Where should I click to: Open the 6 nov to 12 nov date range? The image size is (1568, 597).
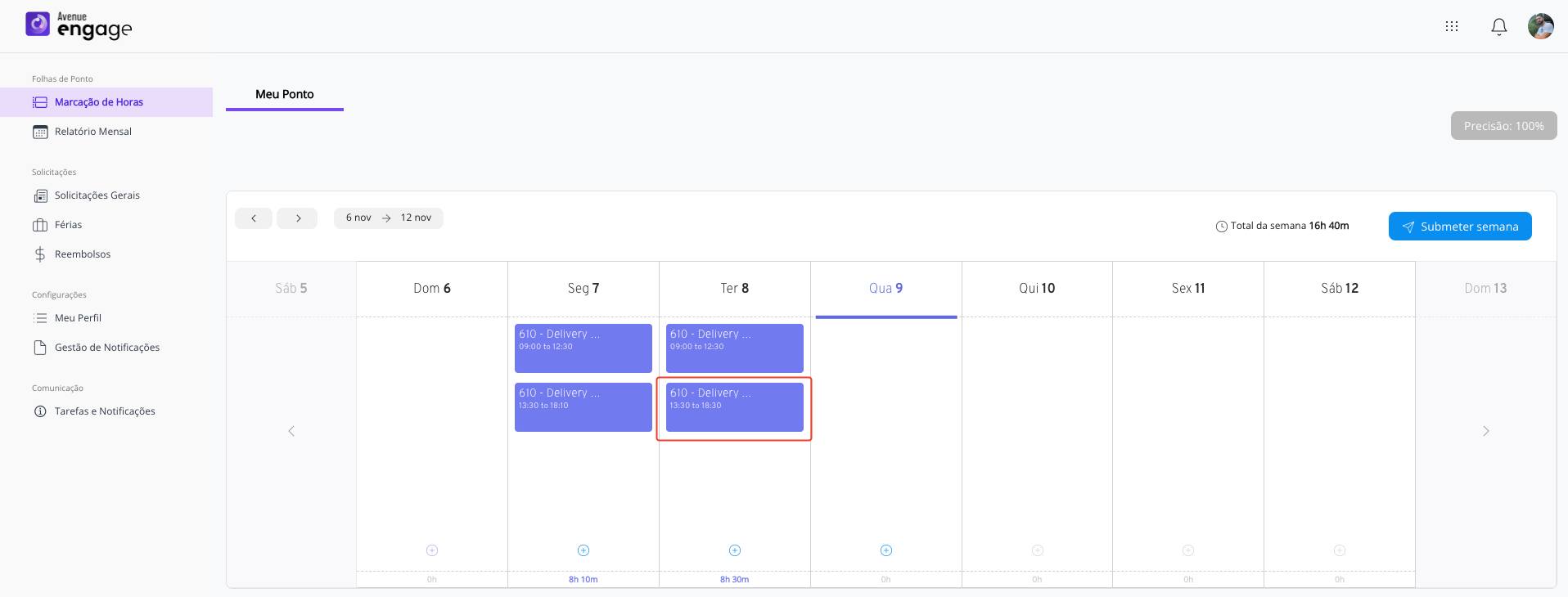tap(389, 218)
